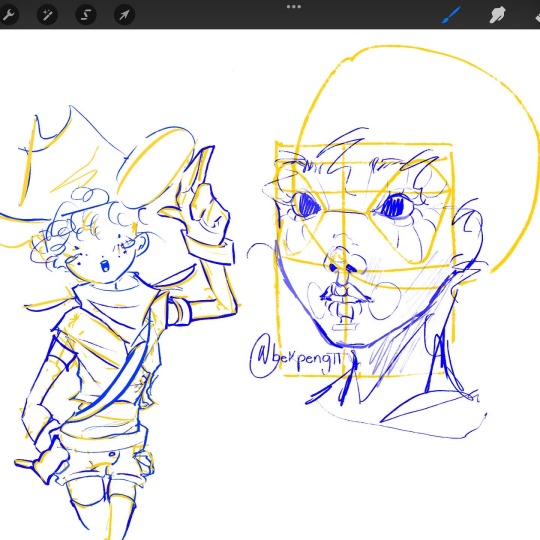Tap the three-dot menu at top center
The width and height of the screenshot is (540, 540).
pyautogui.click(x=294, y=7)
